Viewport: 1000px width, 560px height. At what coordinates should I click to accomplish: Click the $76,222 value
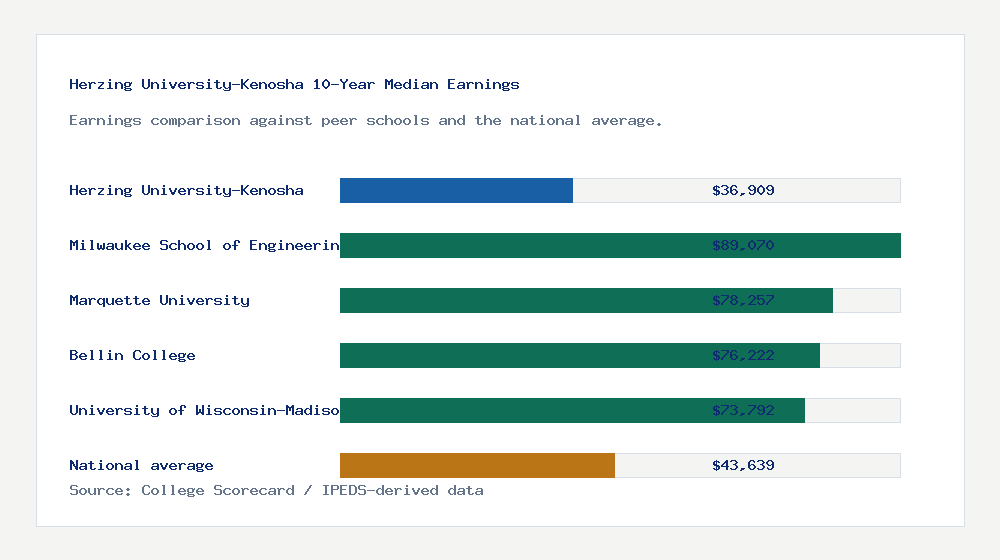(743, 355)
